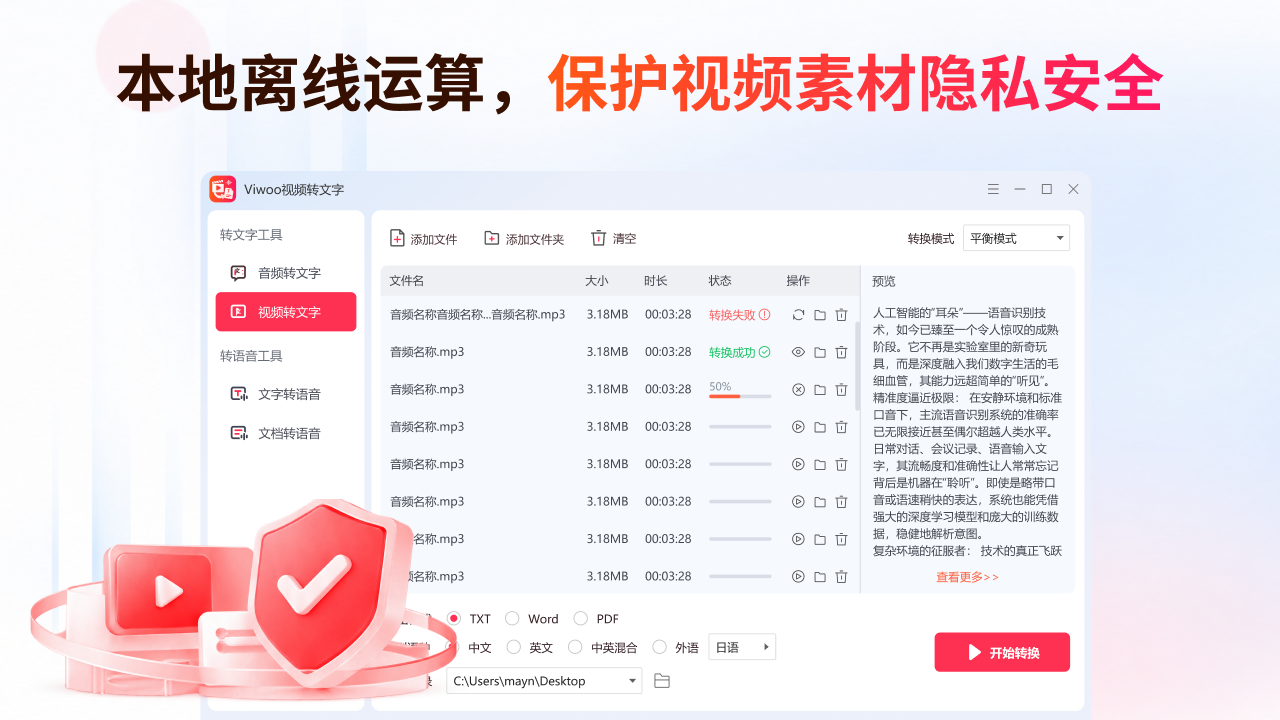The image size is (1280, 720).
Task: Expand the 日语 language dropdown
Action: click(x=742, y=647)
